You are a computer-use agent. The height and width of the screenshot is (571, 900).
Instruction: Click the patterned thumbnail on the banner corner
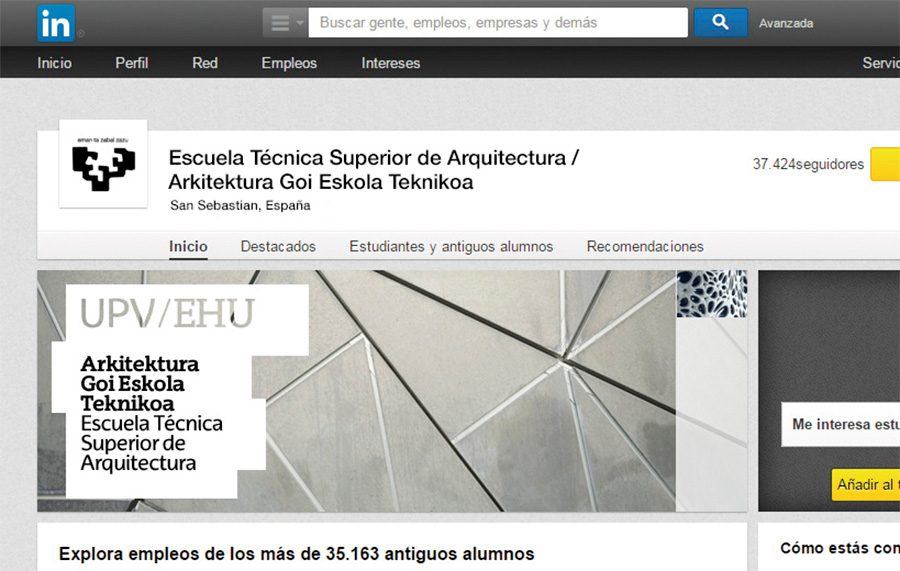point(712,294)
